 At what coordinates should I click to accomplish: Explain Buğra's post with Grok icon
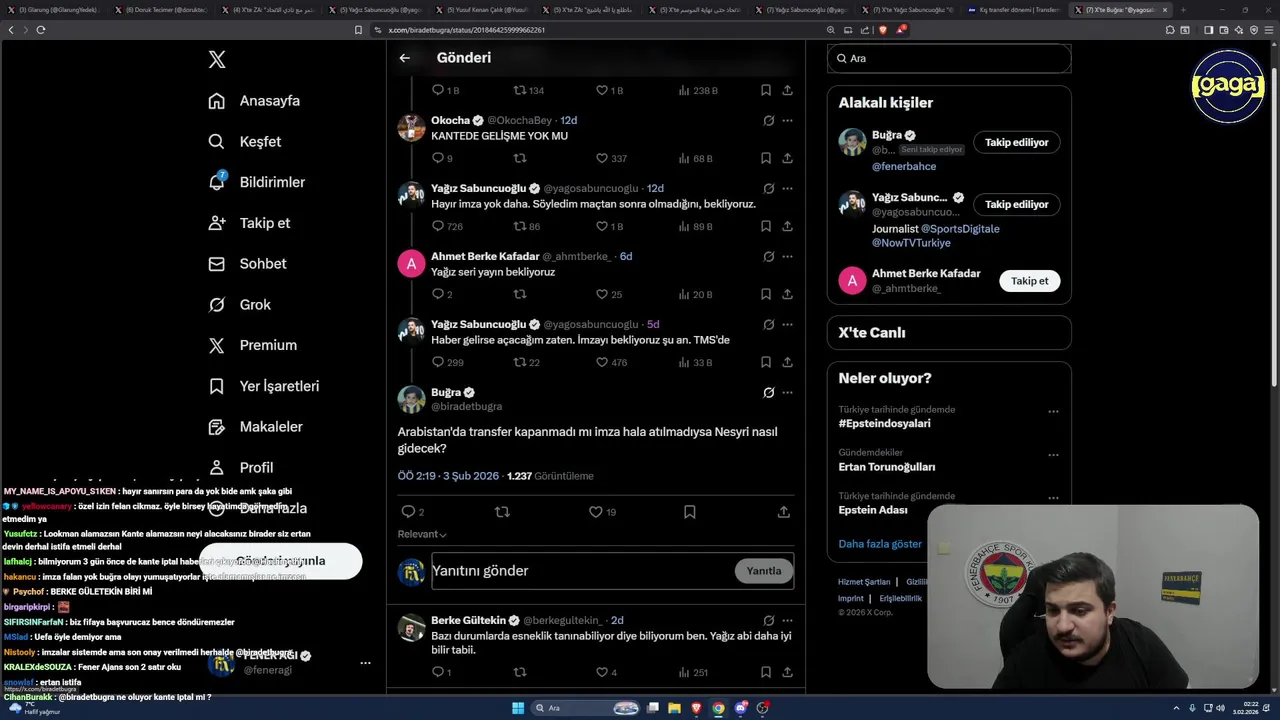769,392
